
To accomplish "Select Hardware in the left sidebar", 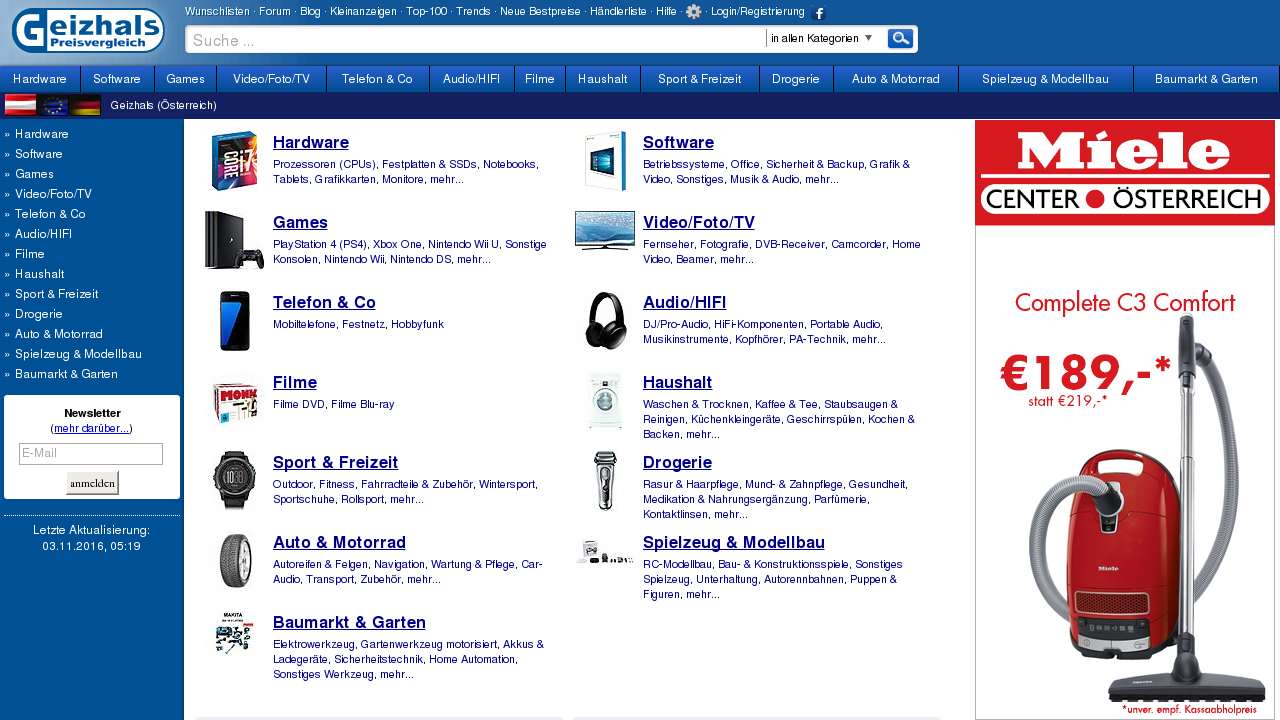I will (42, 134).
